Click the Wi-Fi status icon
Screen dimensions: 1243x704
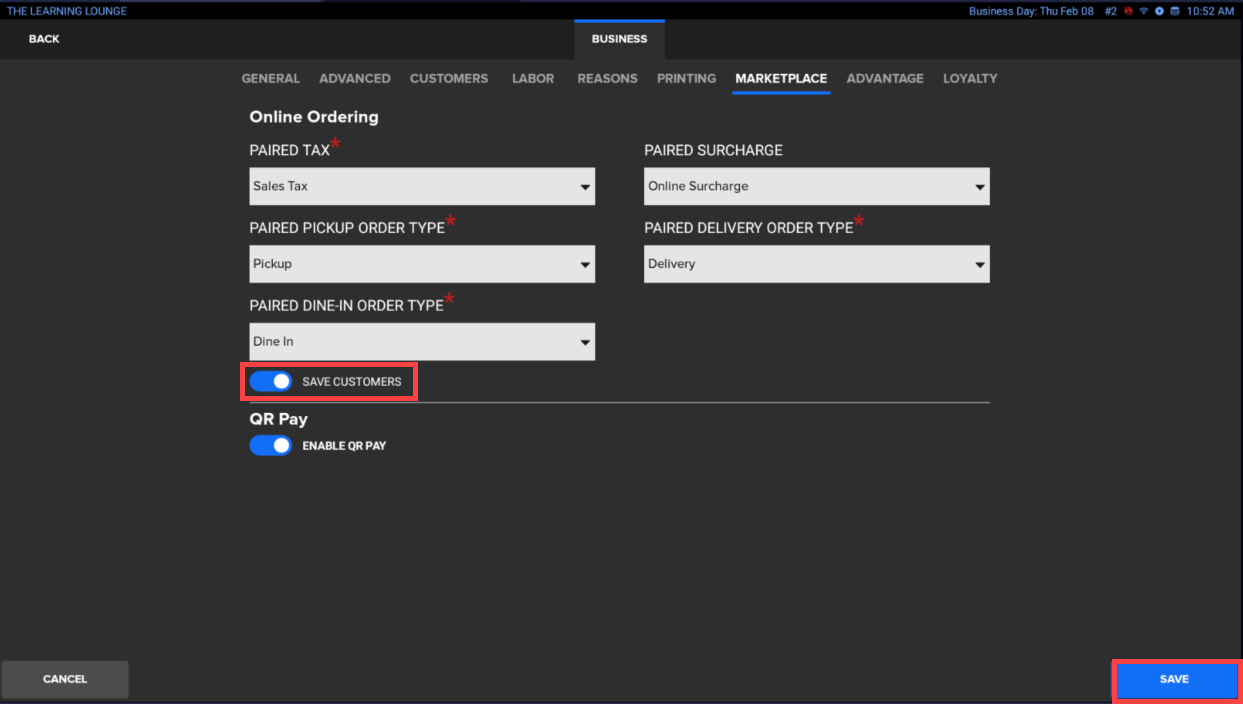[x=1144, y=11]
